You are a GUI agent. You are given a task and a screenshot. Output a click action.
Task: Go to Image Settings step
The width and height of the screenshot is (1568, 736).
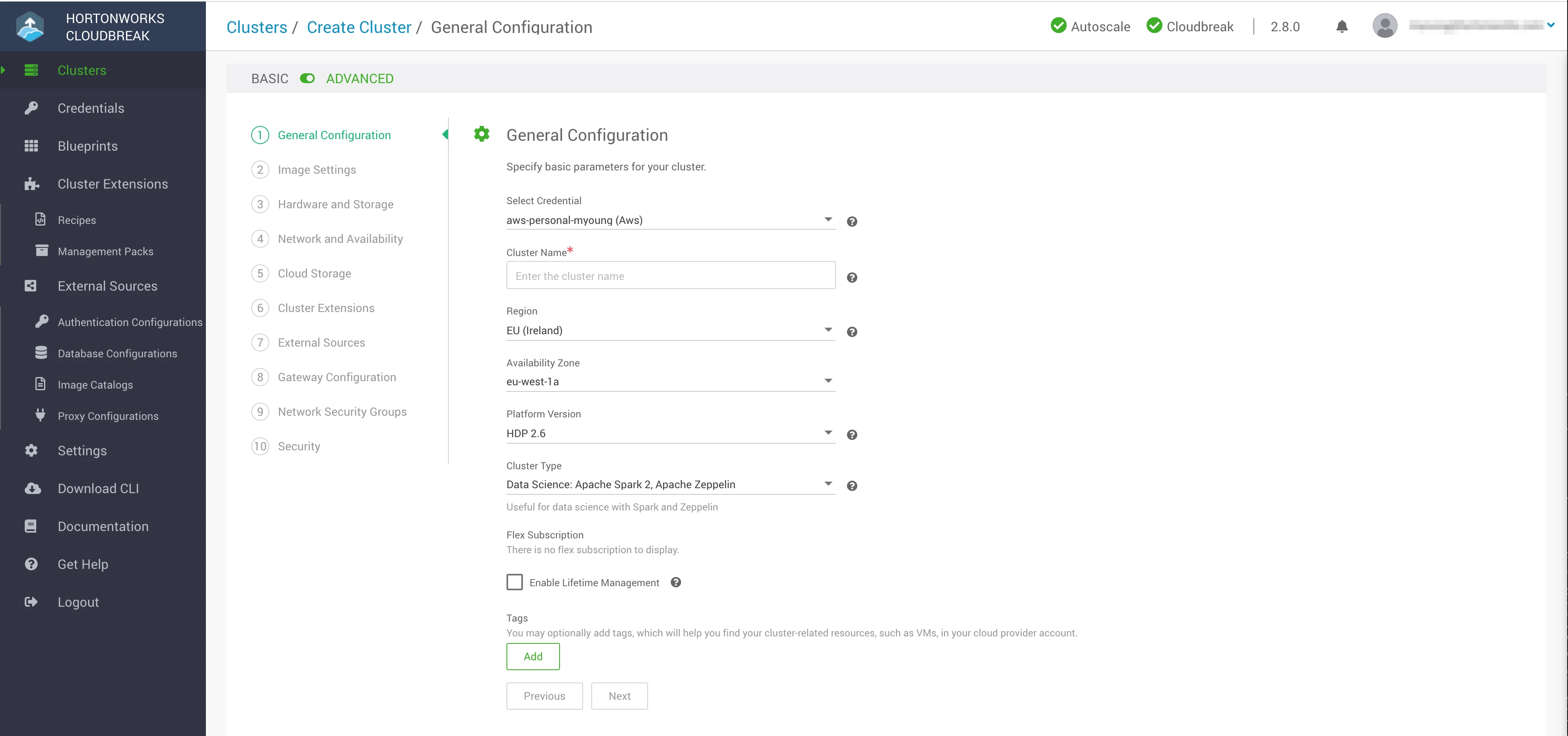[x=304, y=170]
